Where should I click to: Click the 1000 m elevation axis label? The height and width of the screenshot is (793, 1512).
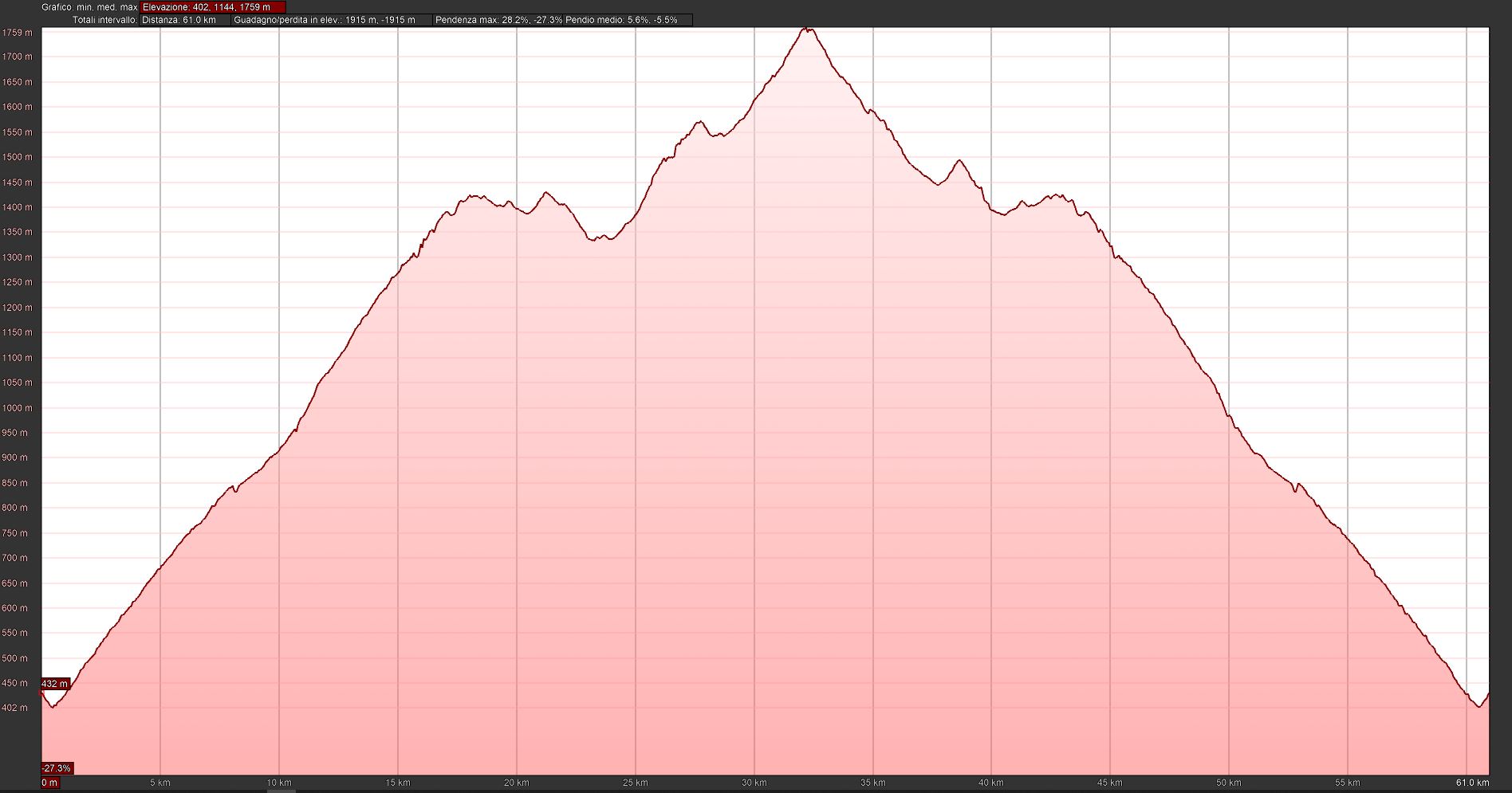click(x=18, y=408)
